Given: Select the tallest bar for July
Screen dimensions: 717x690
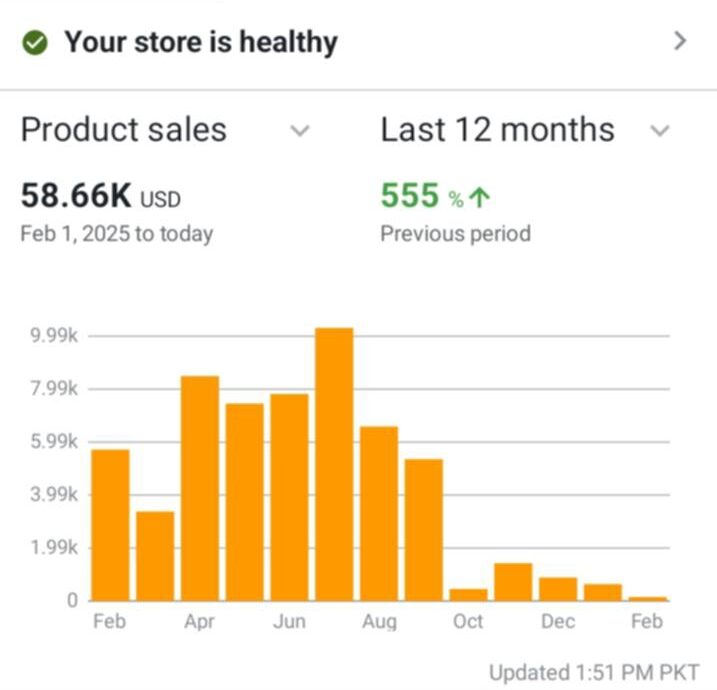Looking at the screenshot, I should click(334, 465).
